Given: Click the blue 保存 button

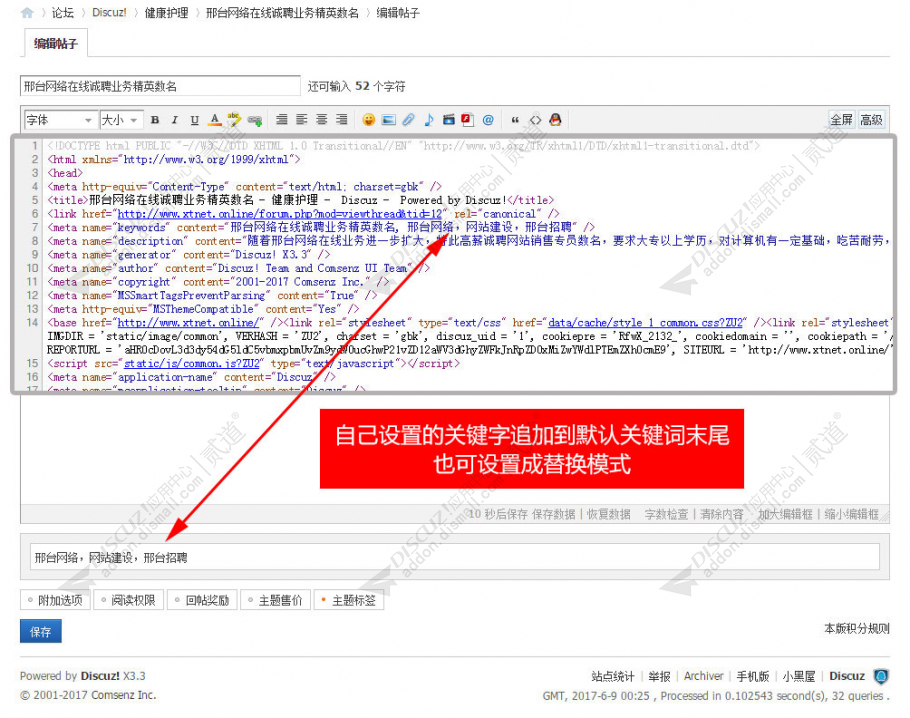Looking at the screenshot, I should [x=41, y=632].
